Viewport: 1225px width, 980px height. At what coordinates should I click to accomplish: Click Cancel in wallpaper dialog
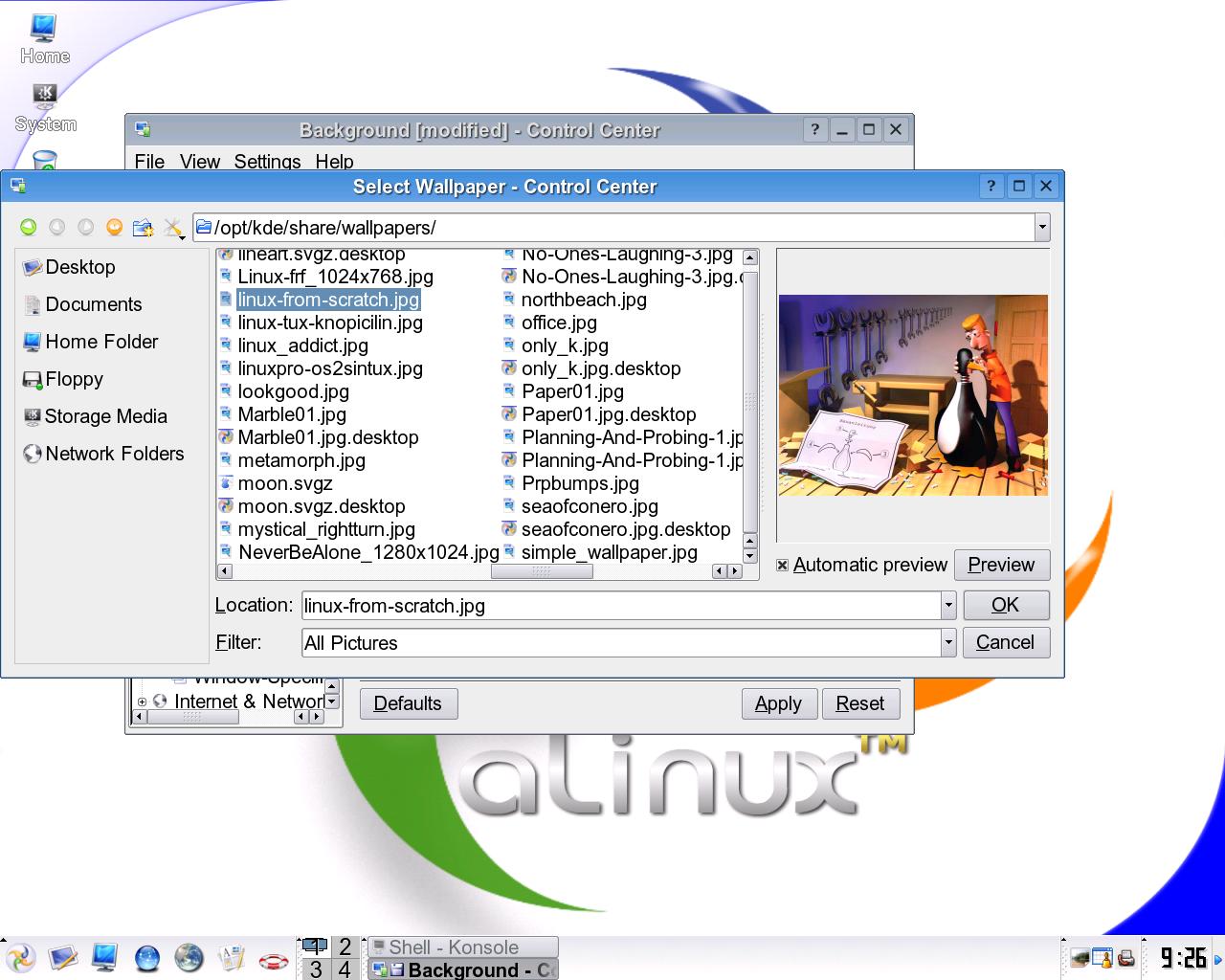click(1006, 642)
